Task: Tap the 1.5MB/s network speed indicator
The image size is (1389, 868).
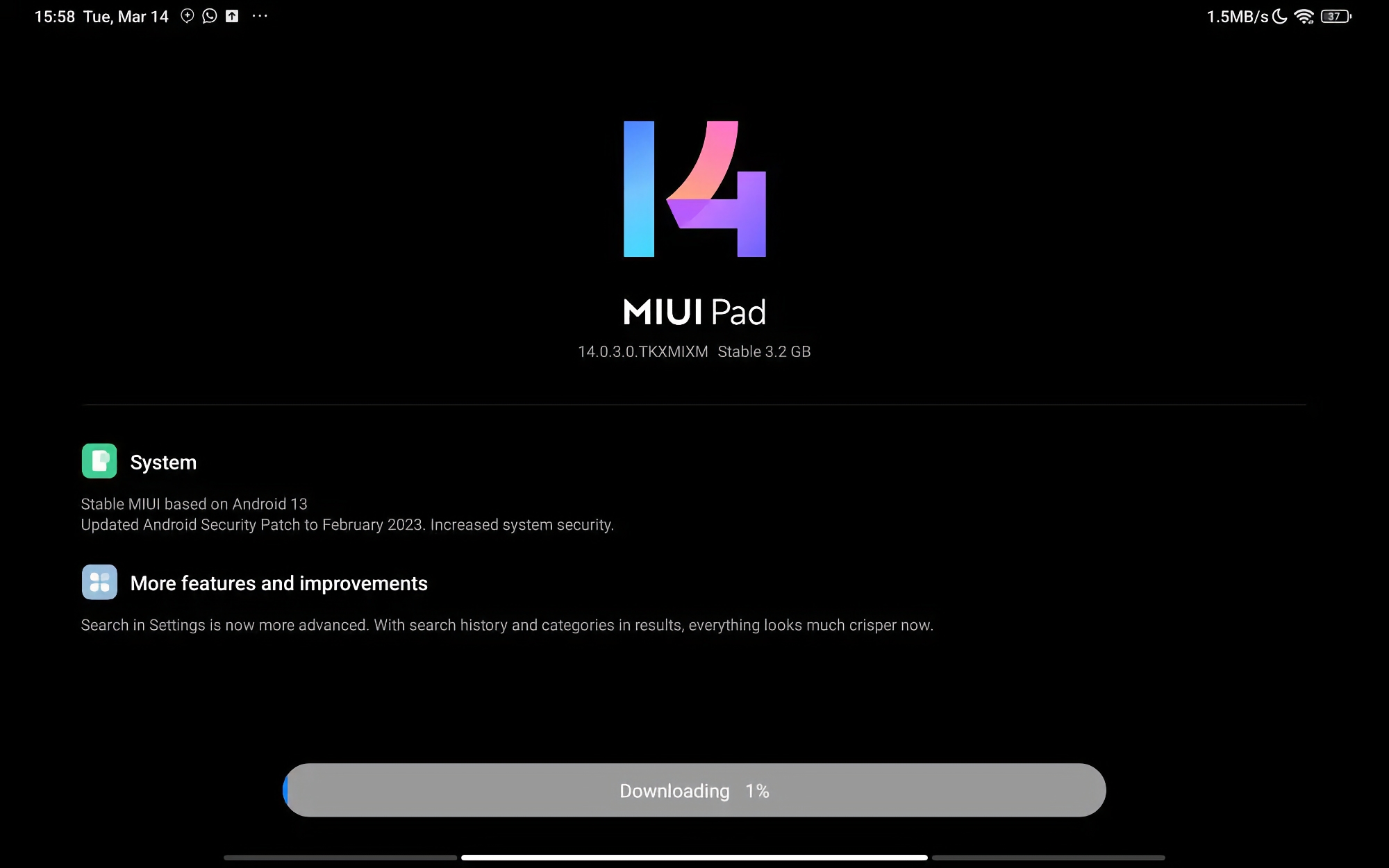Action: pyautogui.click(x=1238, y=17)
